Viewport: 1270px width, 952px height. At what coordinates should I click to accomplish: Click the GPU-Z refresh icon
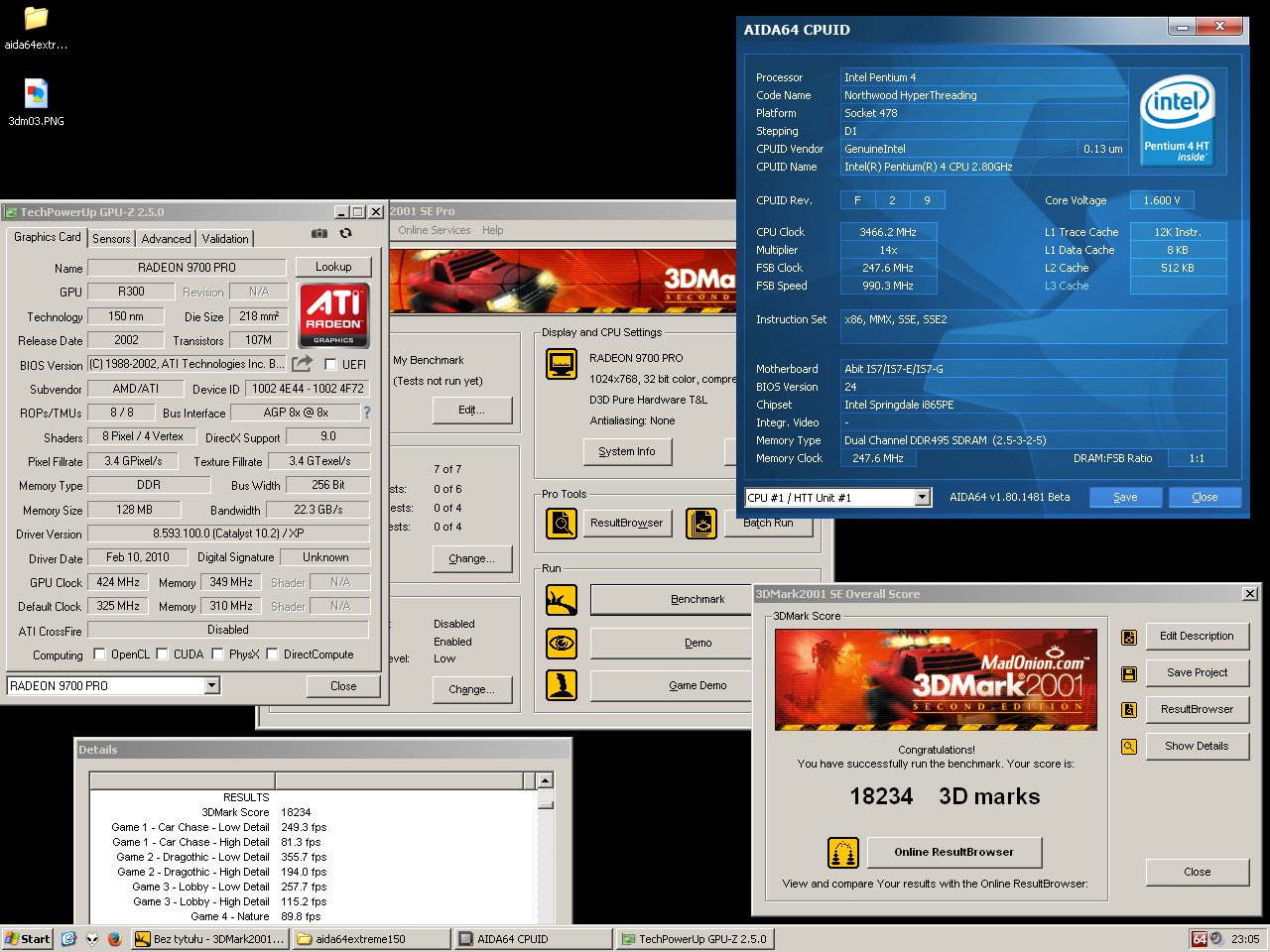345,233
